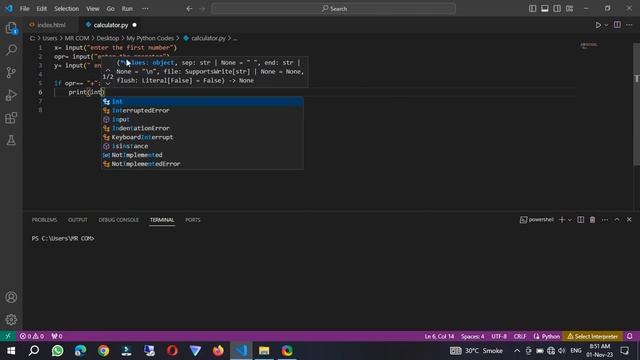The height and width of the screenshot is (360, 640).
Task: Open the Manage gear settings
Action: (11, 319)
